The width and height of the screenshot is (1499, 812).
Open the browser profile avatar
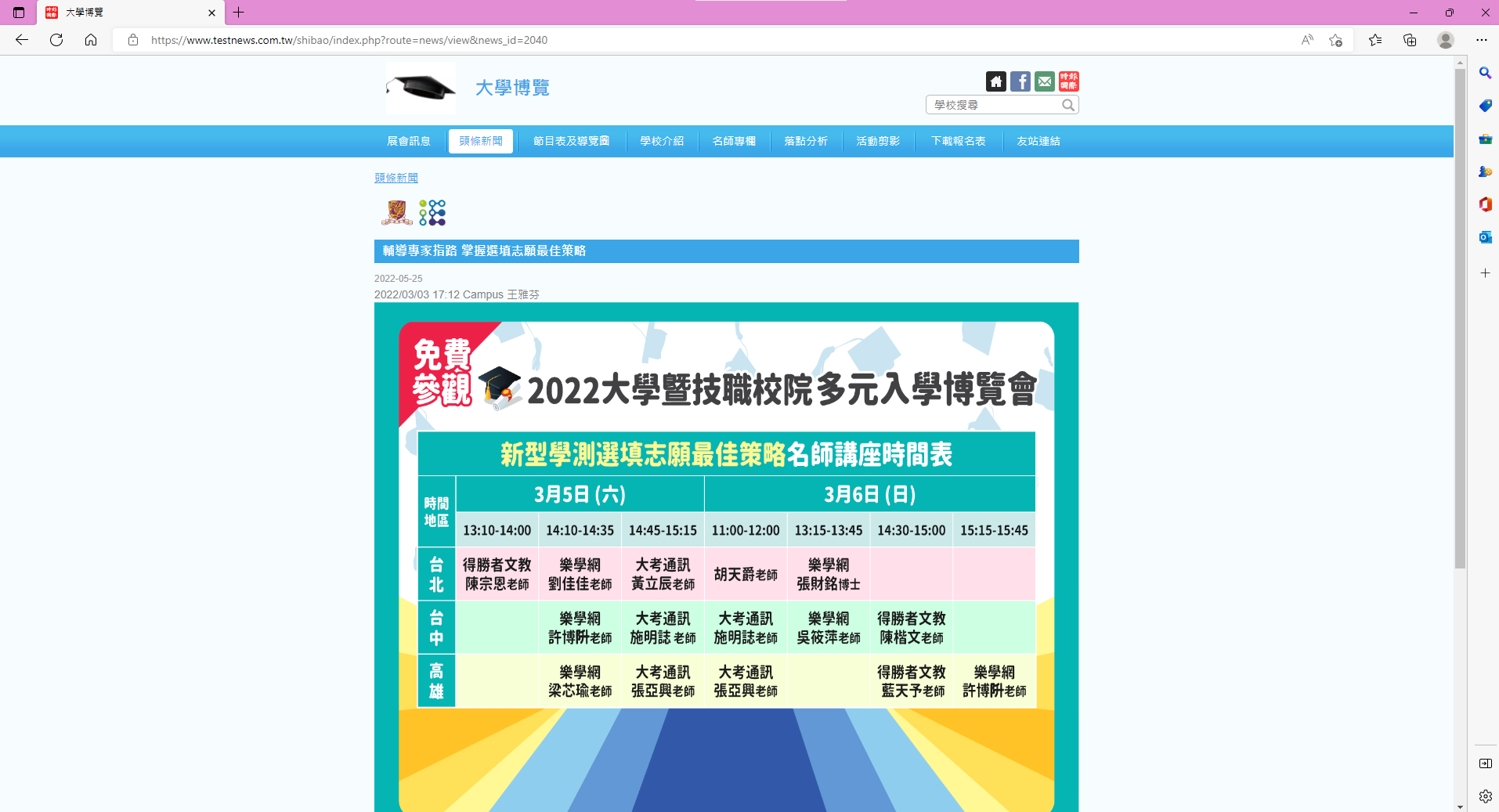[1446, 40]
